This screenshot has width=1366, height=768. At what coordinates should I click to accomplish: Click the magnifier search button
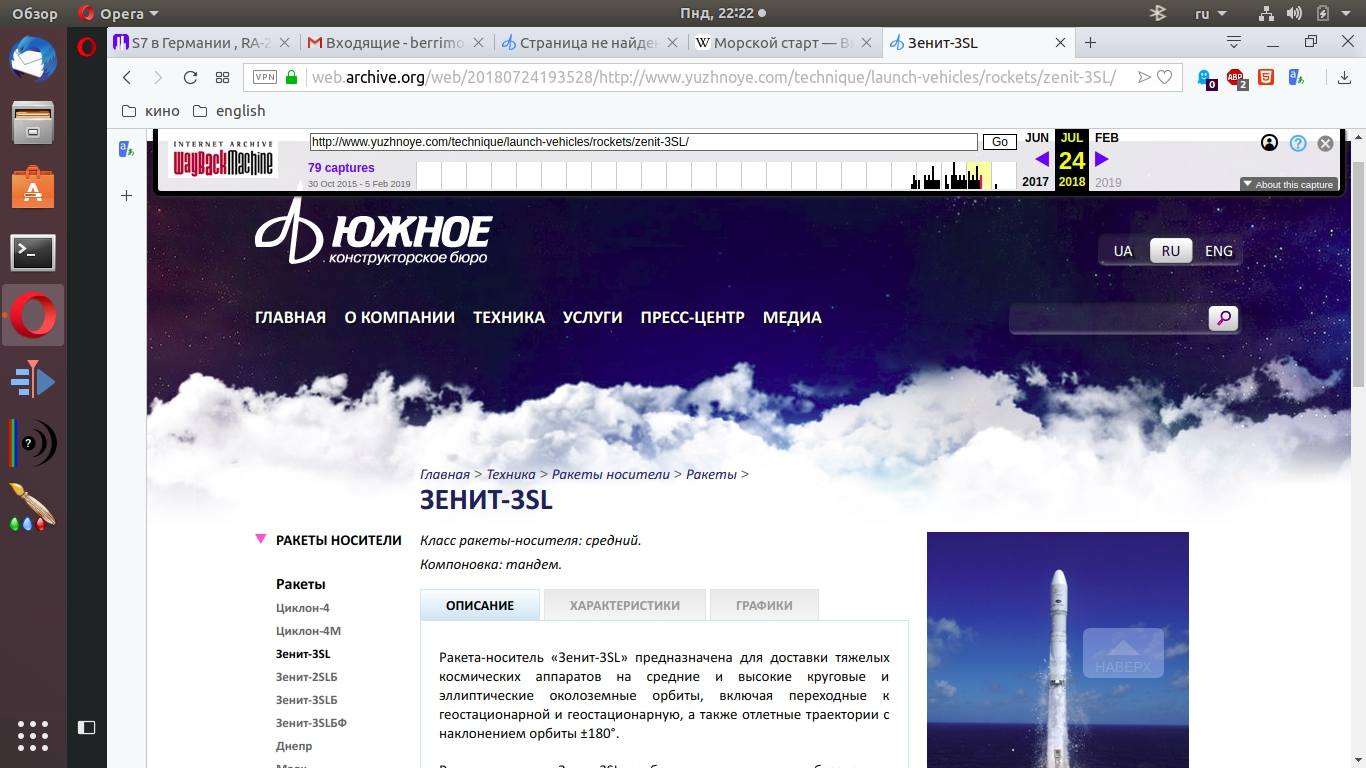coord(1223,319)
